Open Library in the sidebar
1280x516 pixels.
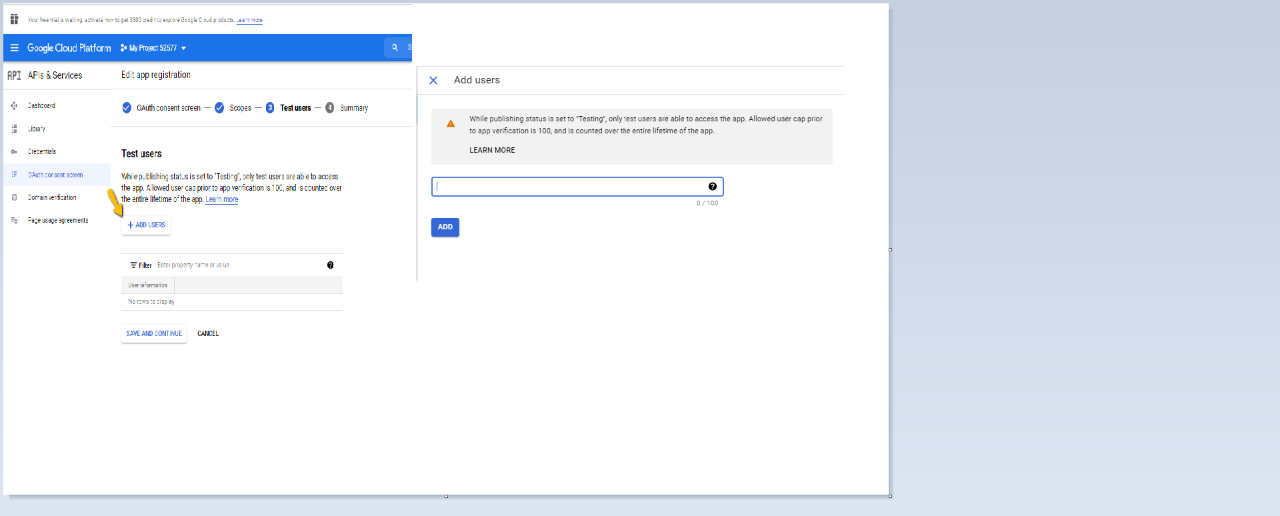click(x=36, y=128)
